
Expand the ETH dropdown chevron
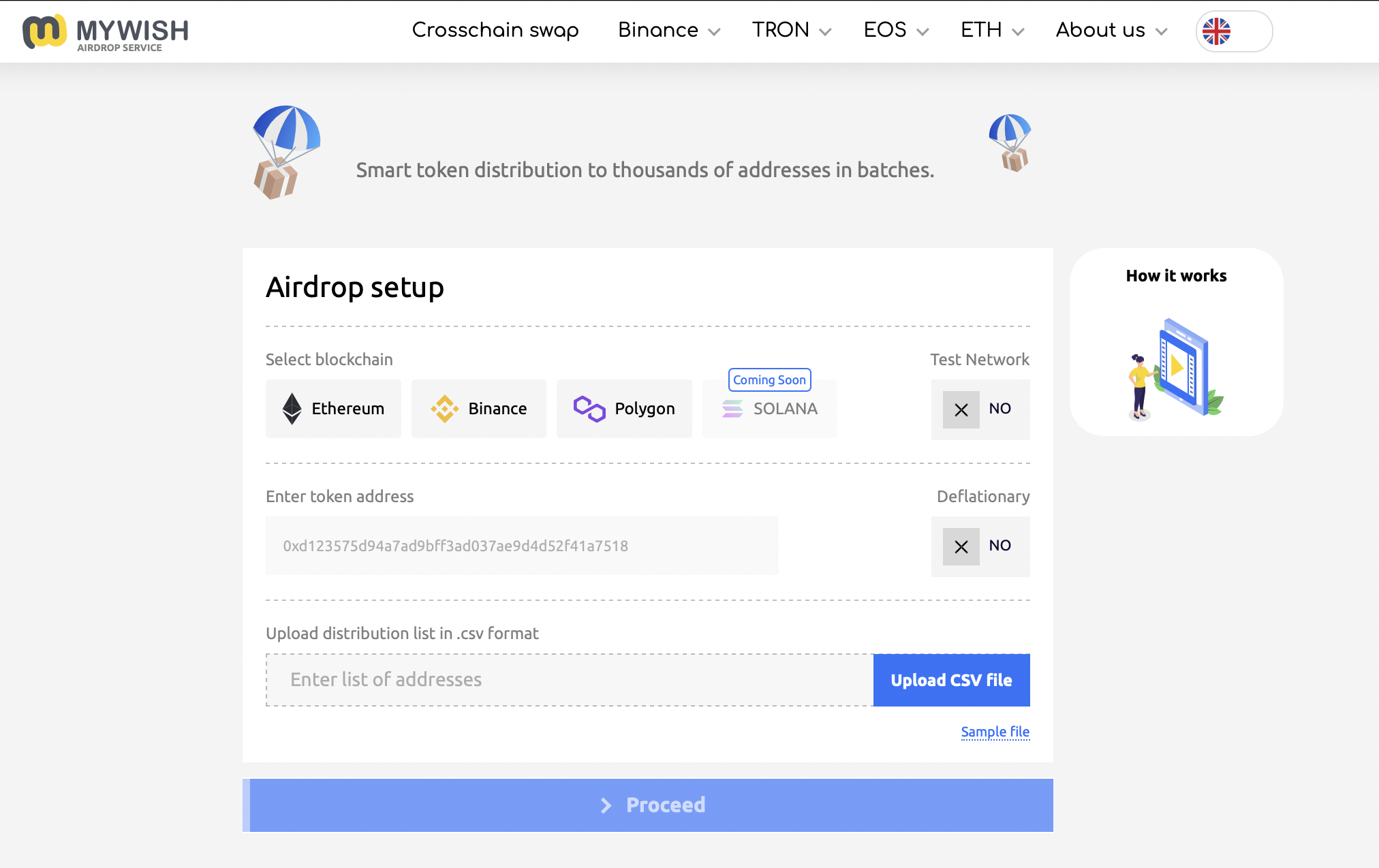1018,32
